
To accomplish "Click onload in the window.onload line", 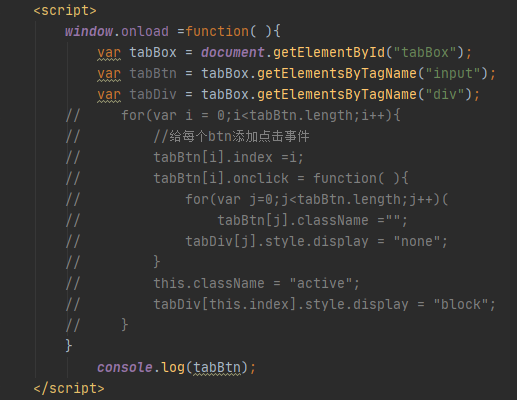I will point(145,31).
